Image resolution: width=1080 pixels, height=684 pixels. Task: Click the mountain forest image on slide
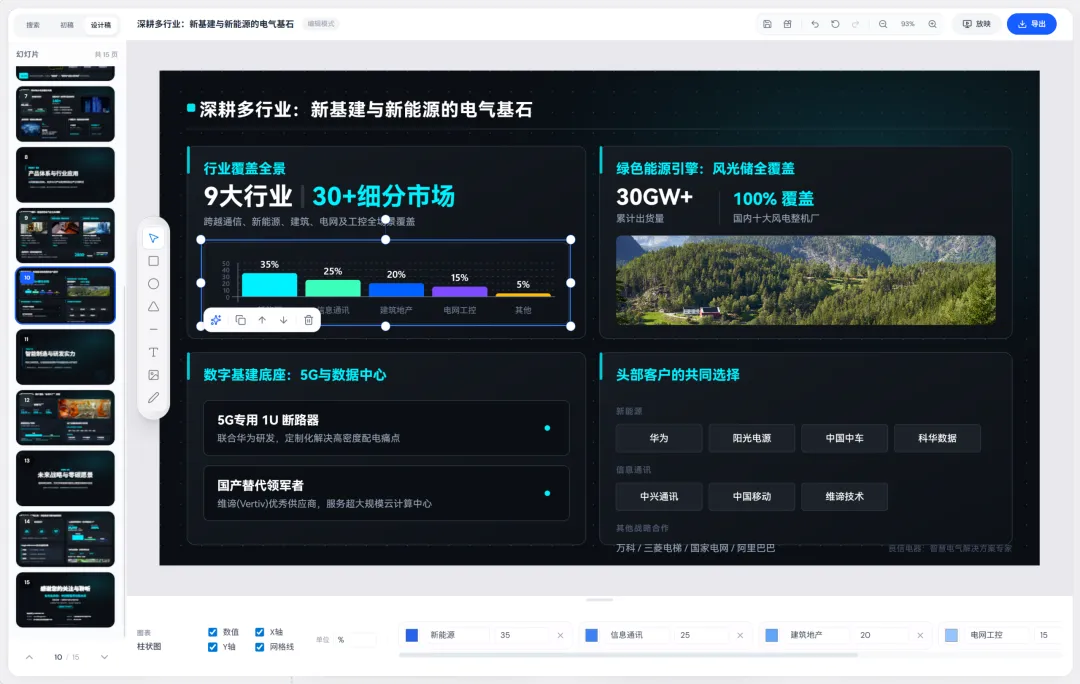coord(806,280)
